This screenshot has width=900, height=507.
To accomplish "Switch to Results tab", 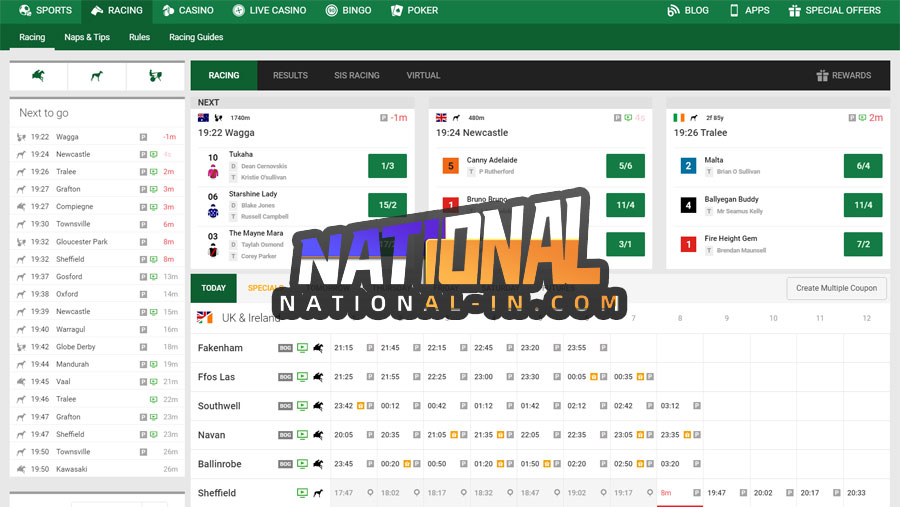I will [x=290, y=75].
